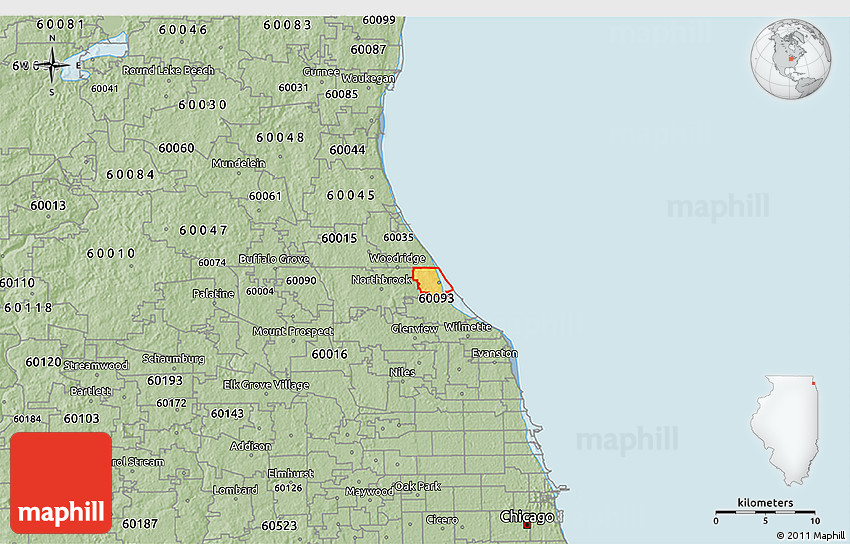Click the red maphill logo

(x=61, y=482)
